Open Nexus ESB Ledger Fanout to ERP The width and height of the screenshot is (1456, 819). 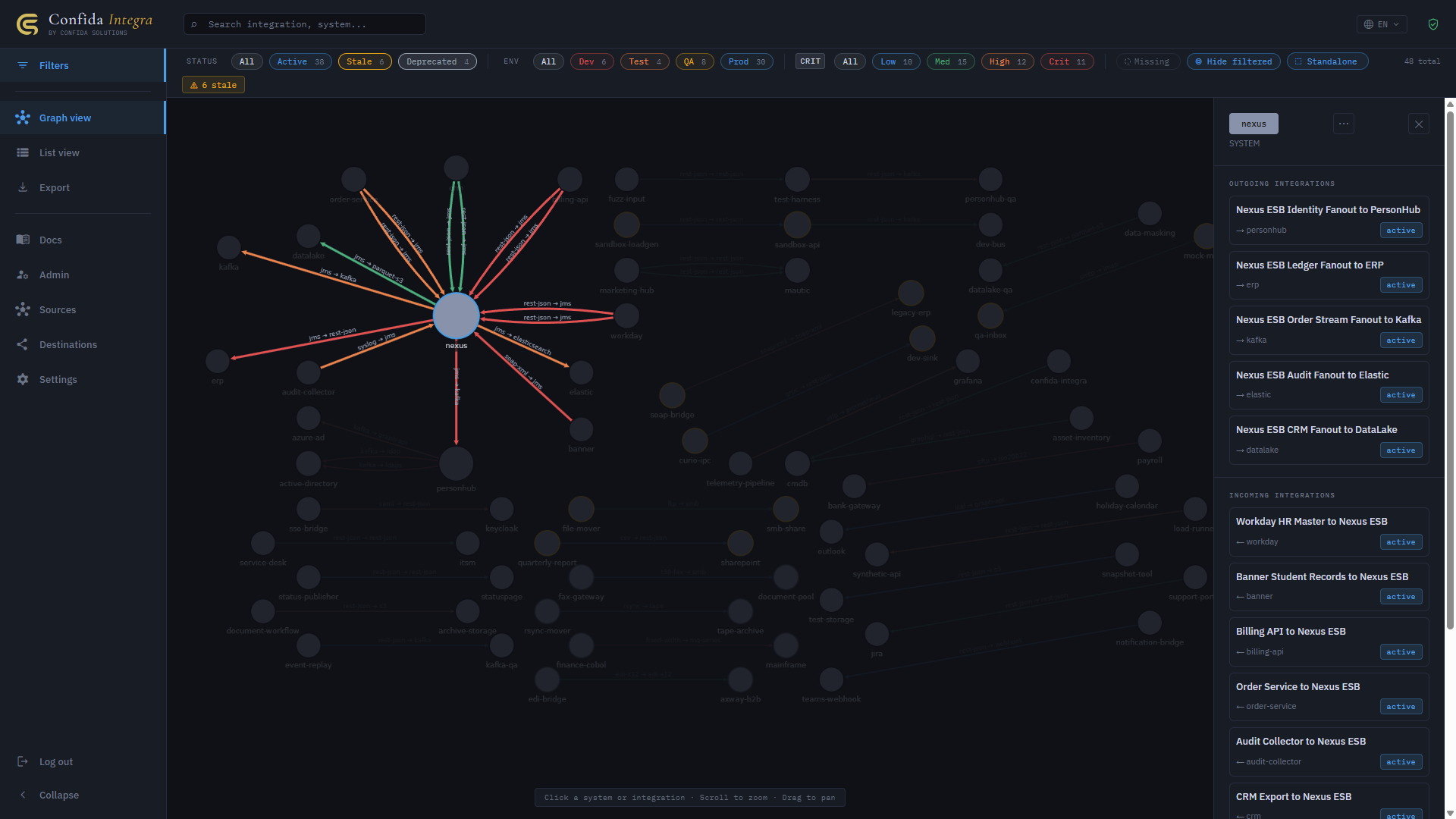tap(1329, 275)
